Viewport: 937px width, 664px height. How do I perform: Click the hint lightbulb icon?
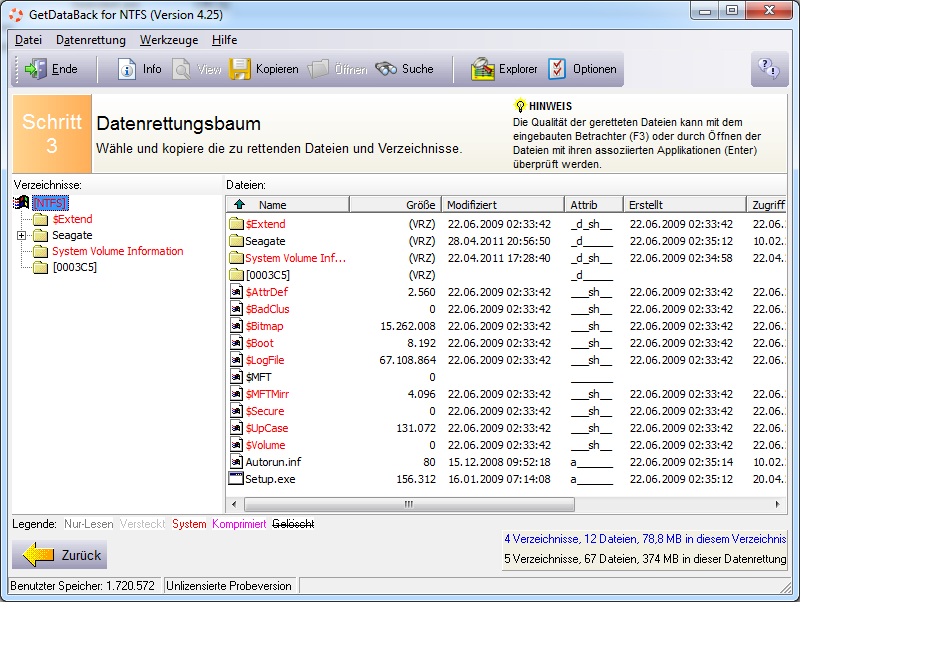(520, 106)
